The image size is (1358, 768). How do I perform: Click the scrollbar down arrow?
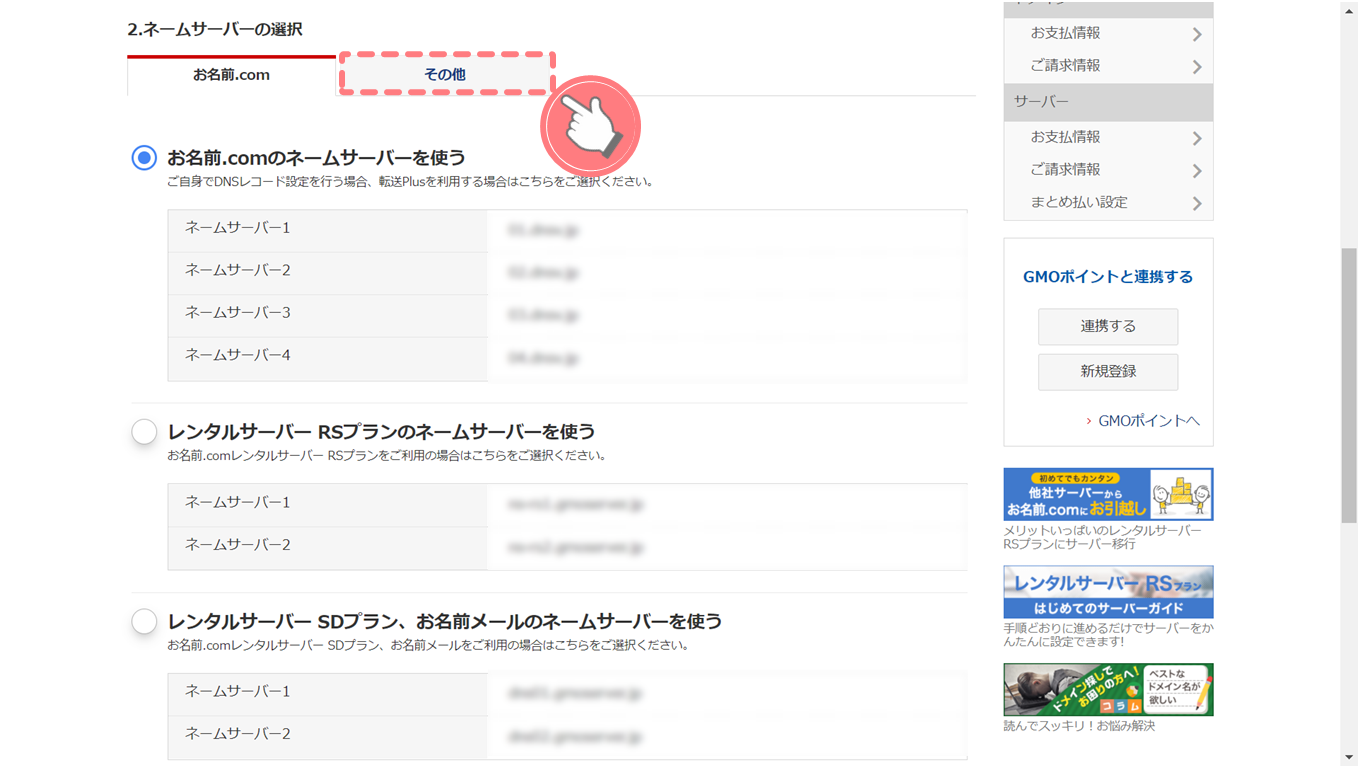click(1349, 758)
